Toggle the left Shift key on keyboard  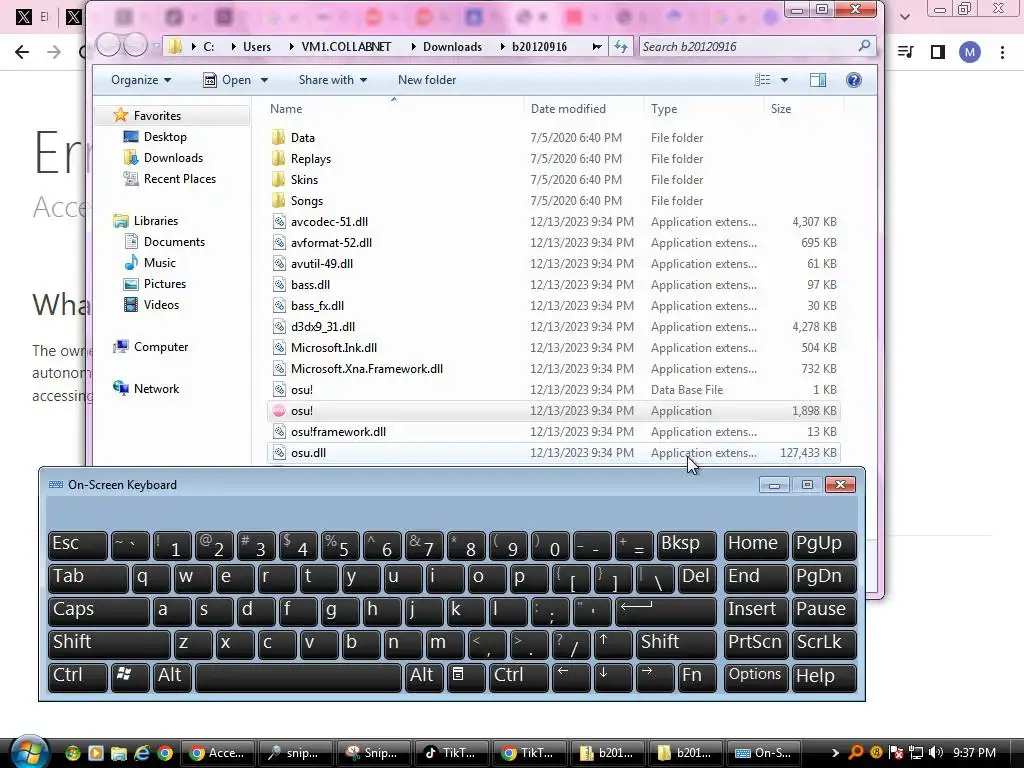[x=108, y=644]
